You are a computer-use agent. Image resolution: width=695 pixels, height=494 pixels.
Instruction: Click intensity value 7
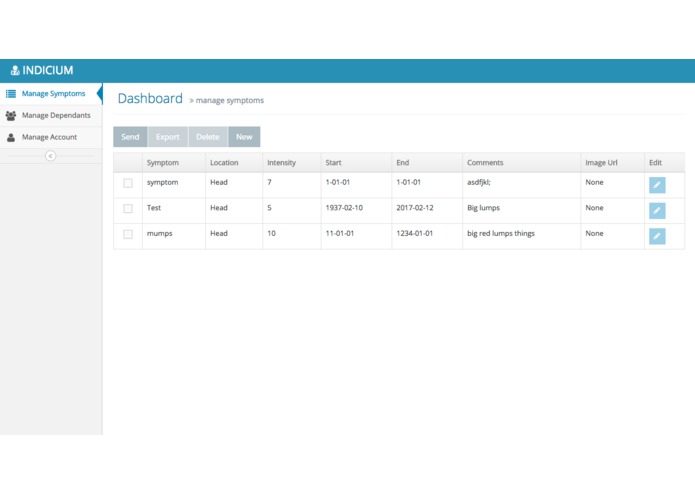269,182
